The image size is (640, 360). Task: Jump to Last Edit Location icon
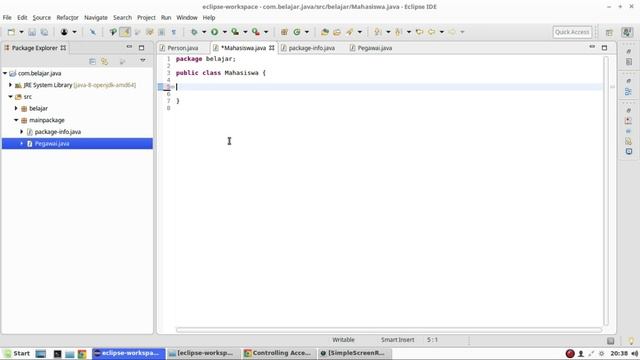tap(419, 32)
